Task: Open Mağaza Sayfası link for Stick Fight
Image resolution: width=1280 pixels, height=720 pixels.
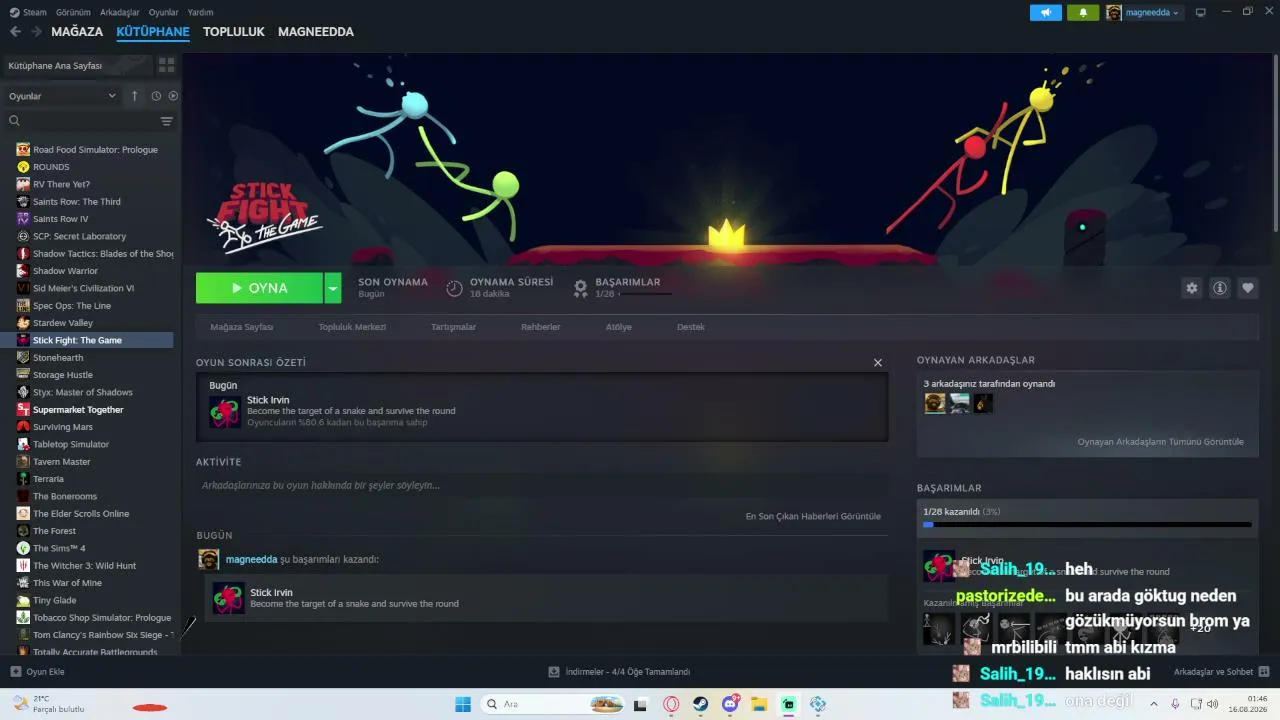Action: click(x=242, y=327)
